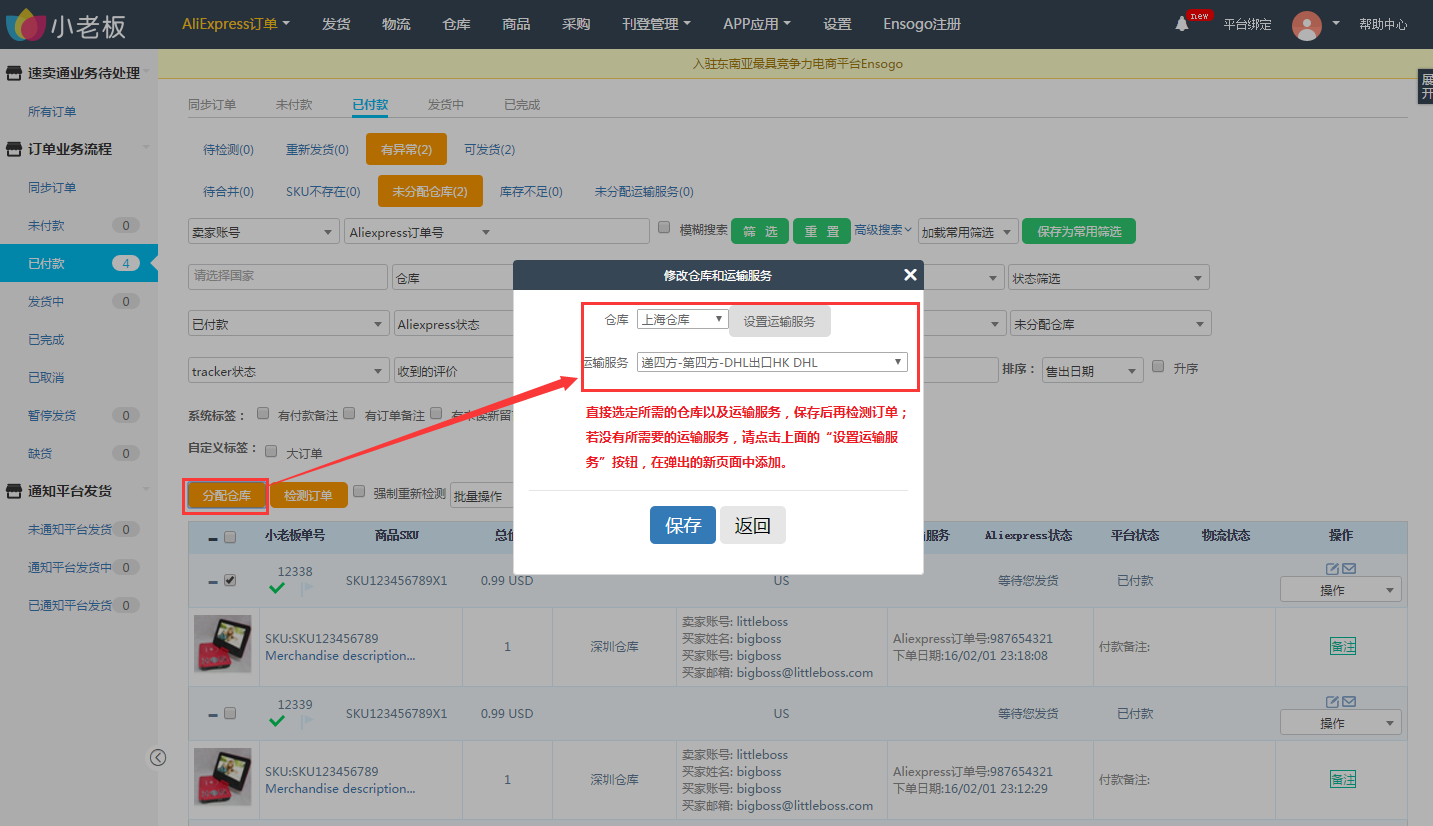The width and height of the screenshot is (1433, 826).
Task: Click the 通知平台发货 section icon
Action: click(14, 491)
